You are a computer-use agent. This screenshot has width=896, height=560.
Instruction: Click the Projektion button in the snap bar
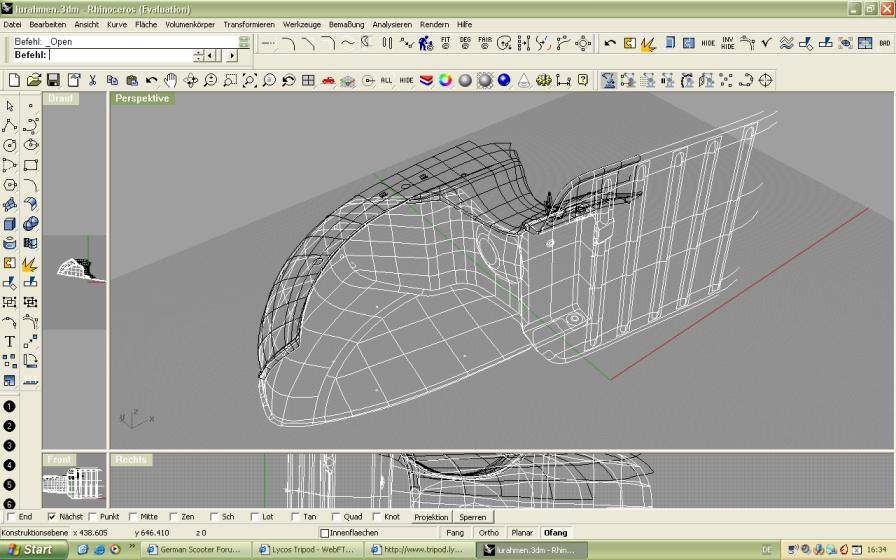pyautogui.click(x=431, y=517)
